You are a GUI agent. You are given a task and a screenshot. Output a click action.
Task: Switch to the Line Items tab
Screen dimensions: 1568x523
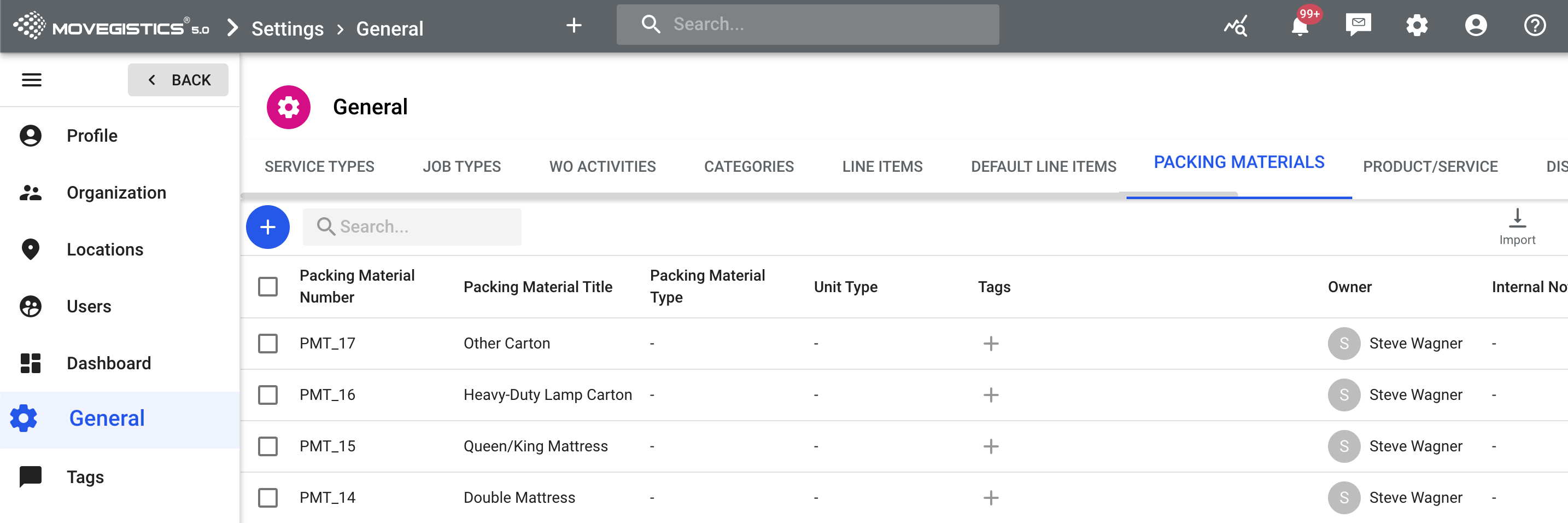point(882,166)
